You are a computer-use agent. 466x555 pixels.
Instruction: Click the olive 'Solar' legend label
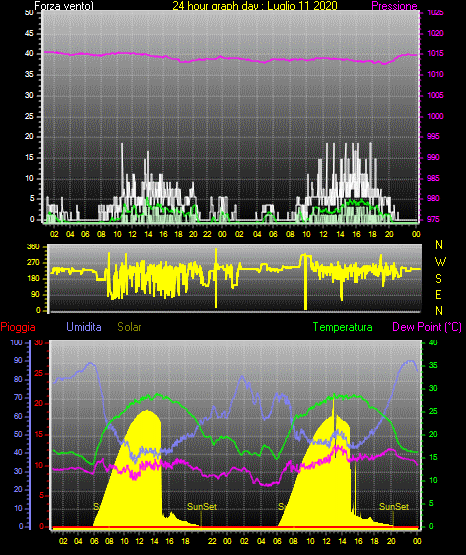[x=129, y=327]
